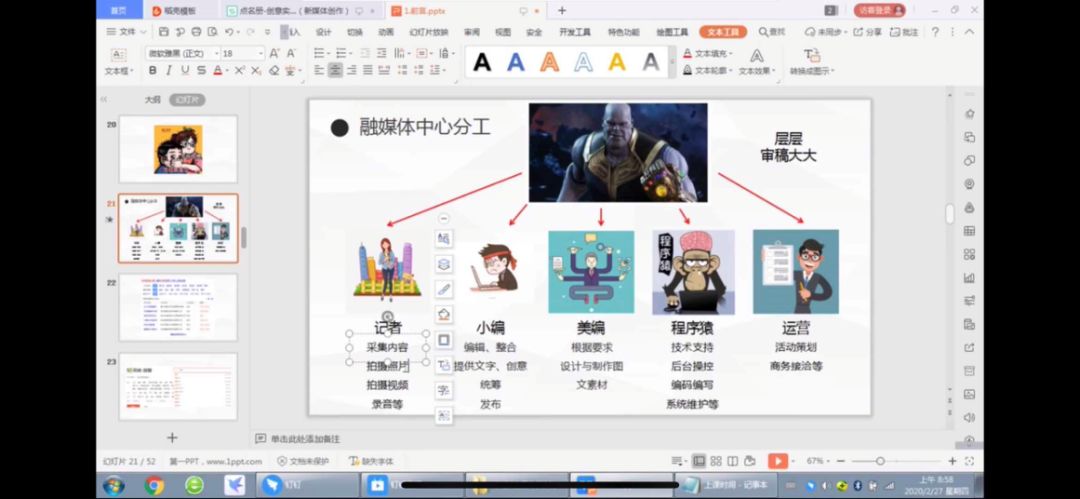Click the clear formatting eraser icon
This screenshot has width=1080, height=499.
tap(274, 71)
